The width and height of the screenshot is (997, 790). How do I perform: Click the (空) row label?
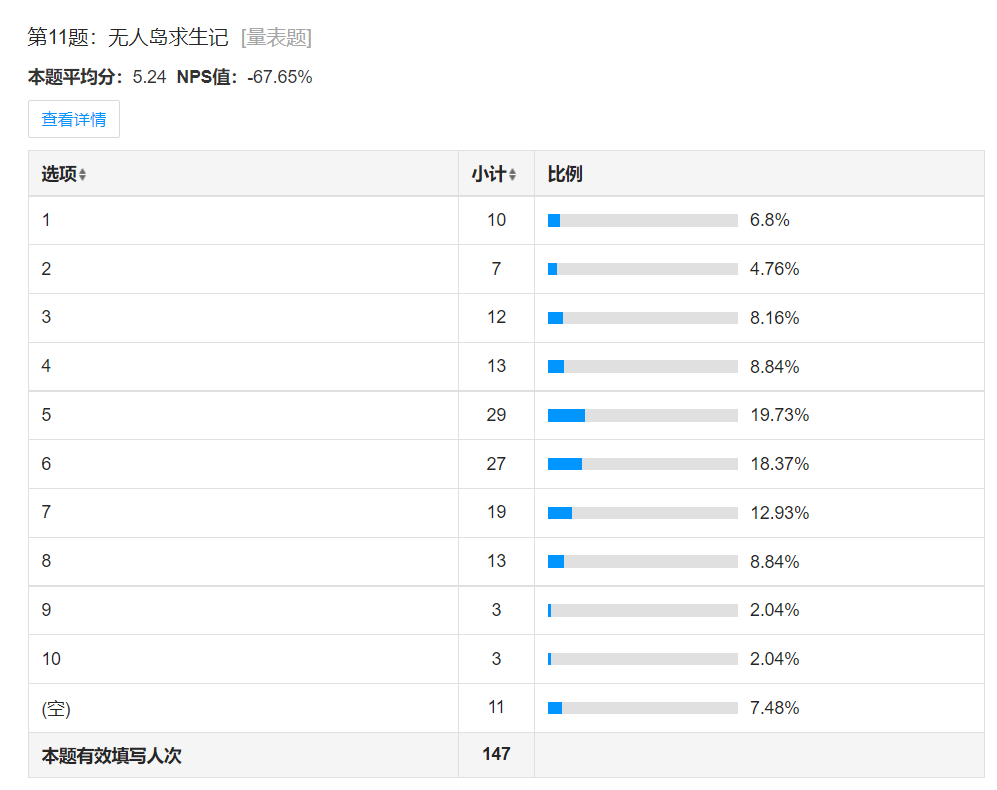pyautogui.click(x=56, y=708)
